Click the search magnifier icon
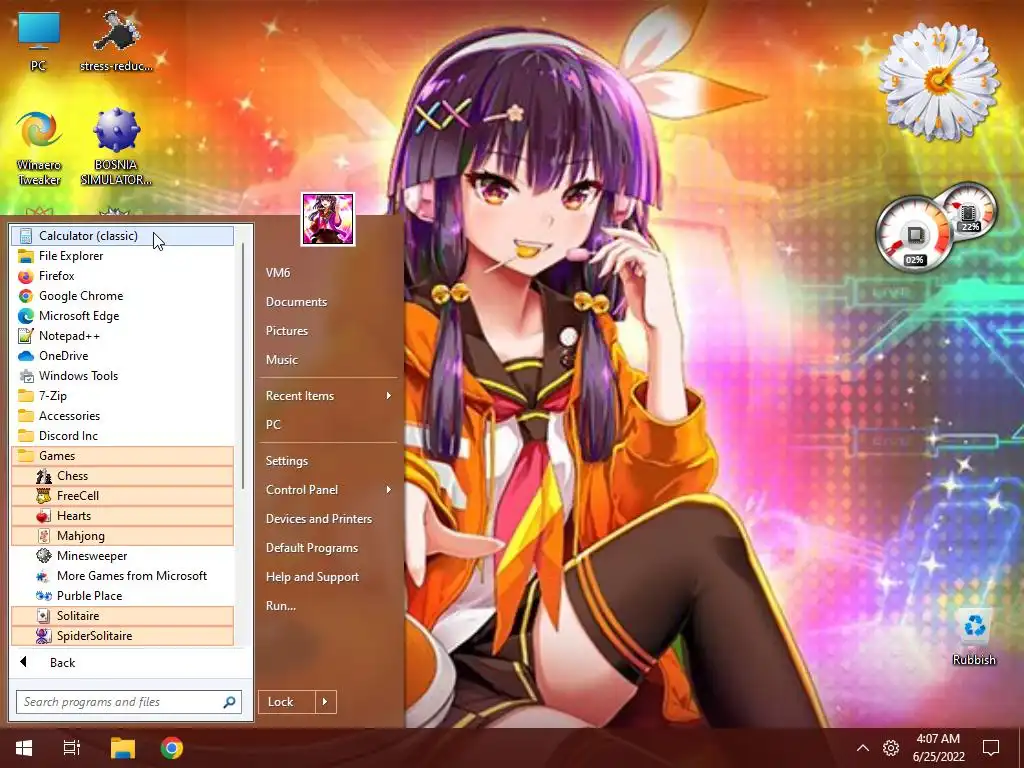 point(229,702)
